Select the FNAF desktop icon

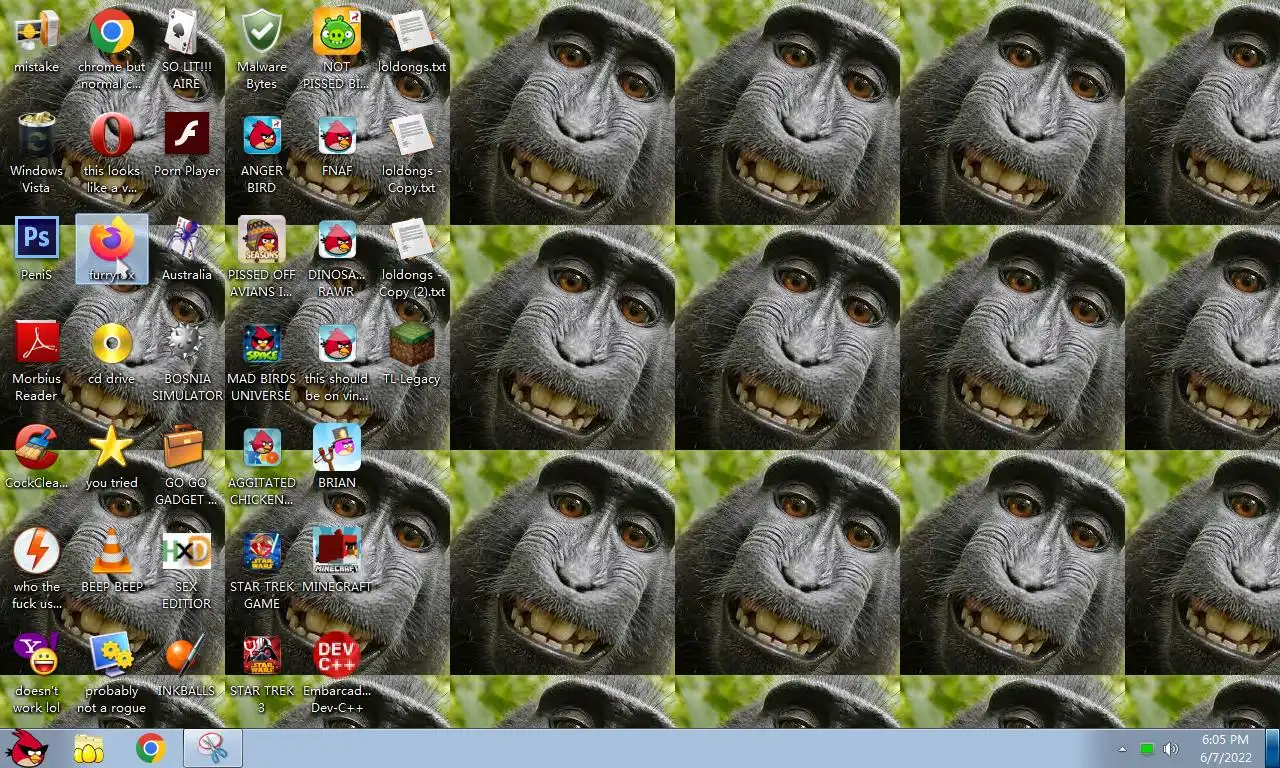337,146
